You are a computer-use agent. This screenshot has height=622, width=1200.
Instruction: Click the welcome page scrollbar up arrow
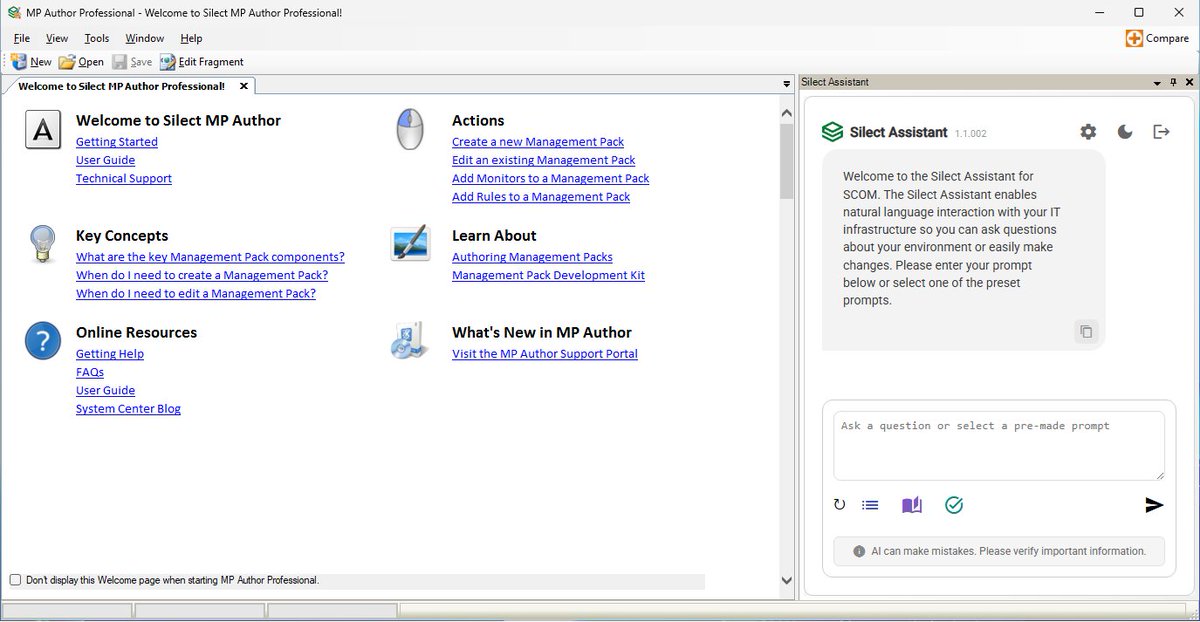click(786, 113)
